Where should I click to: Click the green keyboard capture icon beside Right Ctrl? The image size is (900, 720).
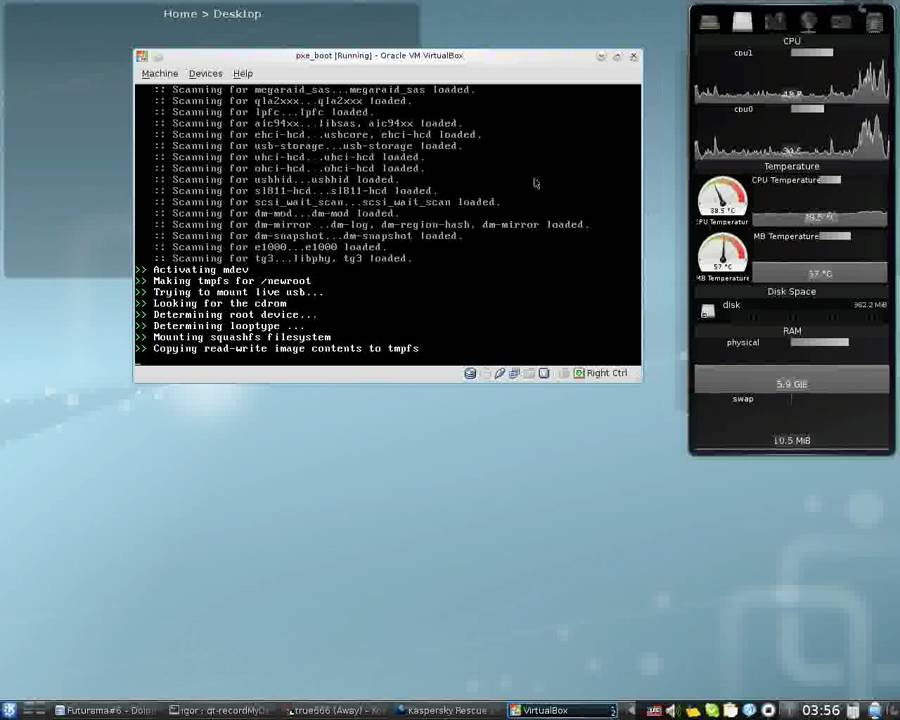579,373
